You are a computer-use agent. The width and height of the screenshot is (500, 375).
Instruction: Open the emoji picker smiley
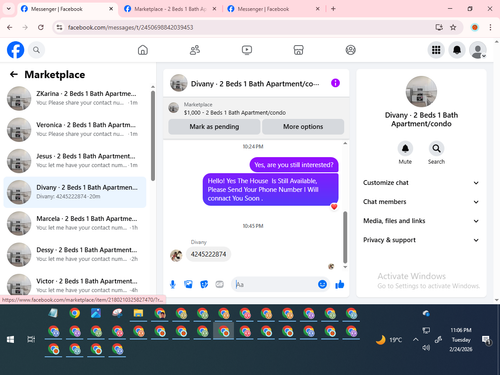click(322, 284)
